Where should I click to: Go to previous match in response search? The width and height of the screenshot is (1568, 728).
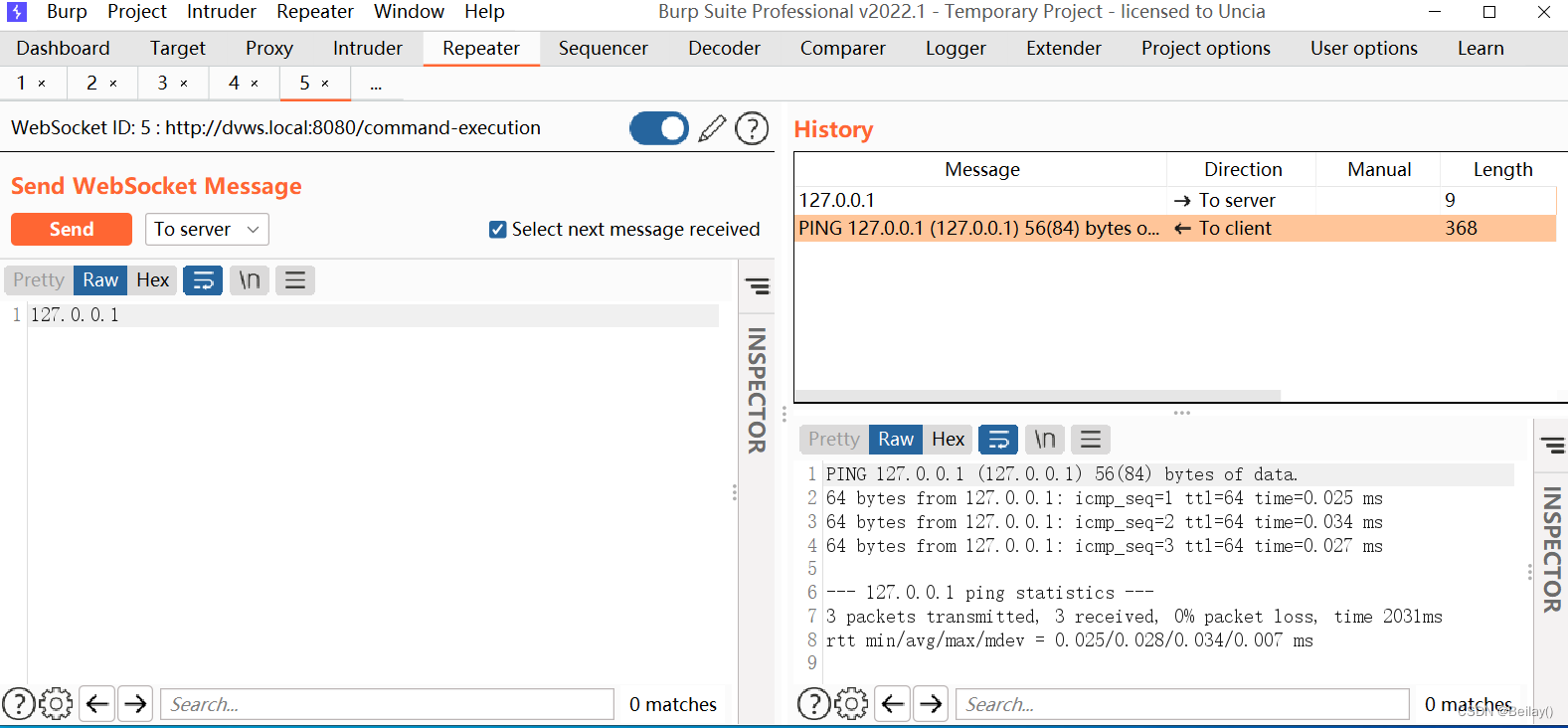click(893, 704)
